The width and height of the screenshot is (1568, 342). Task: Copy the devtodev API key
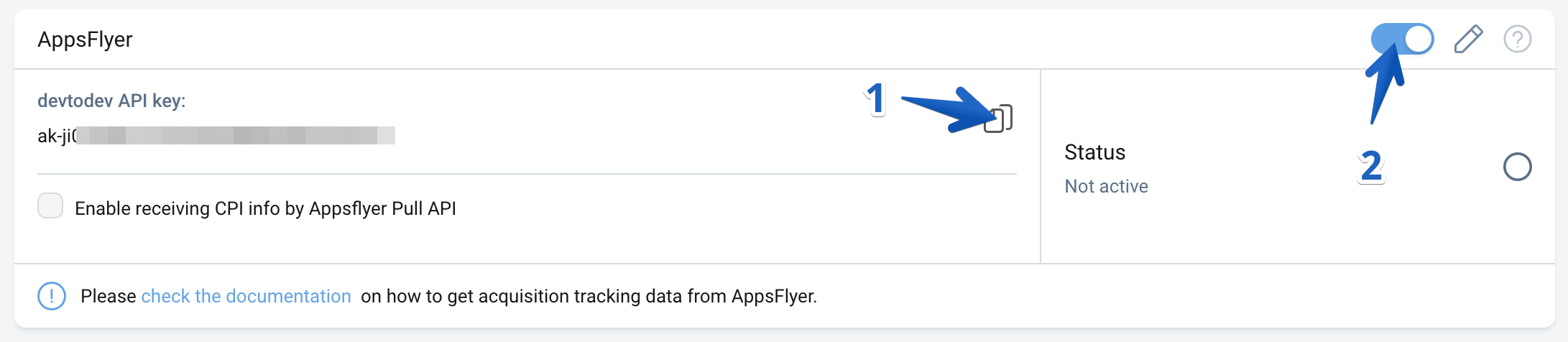pyautogui.click(x=999, y=119)
